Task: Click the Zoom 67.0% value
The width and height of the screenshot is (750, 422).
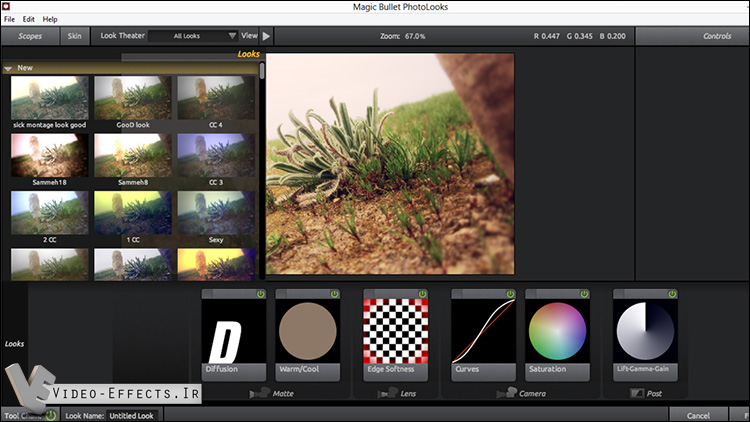Action: pyautogui.click(x=415, y=36)
